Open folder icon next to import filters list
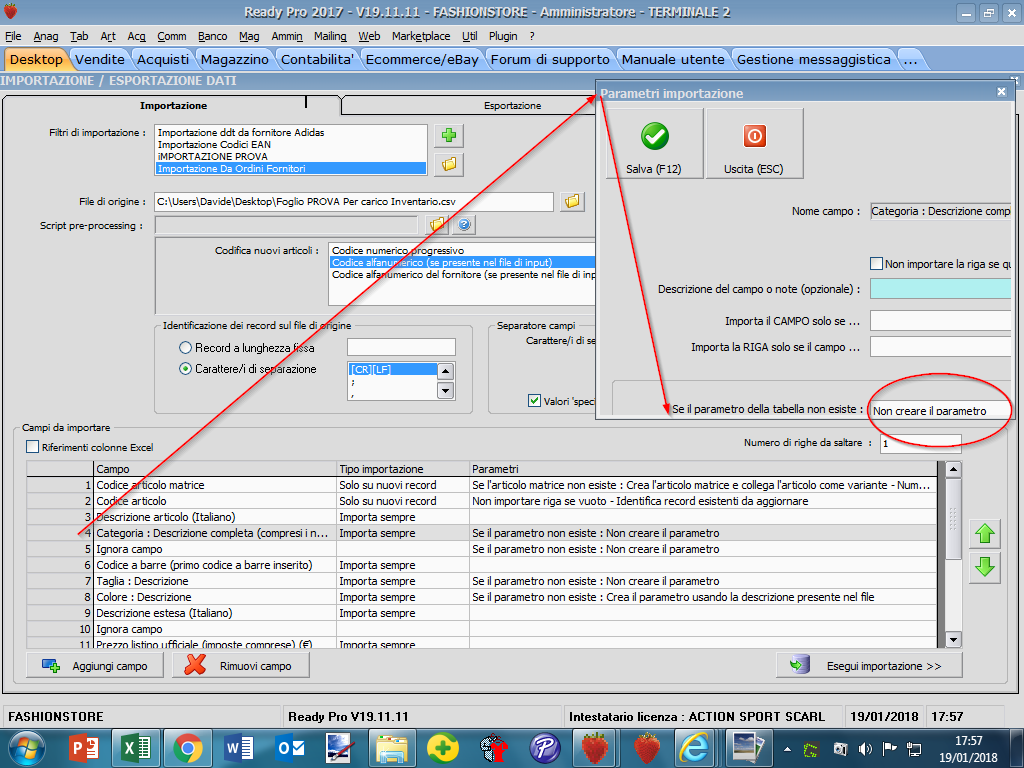 [x=449, y=164]
